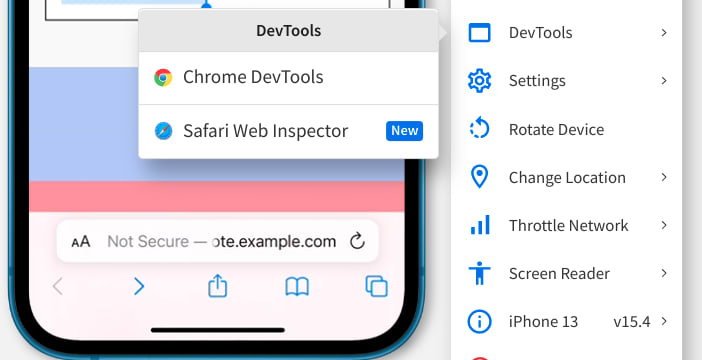Open the DevTools sidebar entry
702x360 pixels.
click(566, 33)
